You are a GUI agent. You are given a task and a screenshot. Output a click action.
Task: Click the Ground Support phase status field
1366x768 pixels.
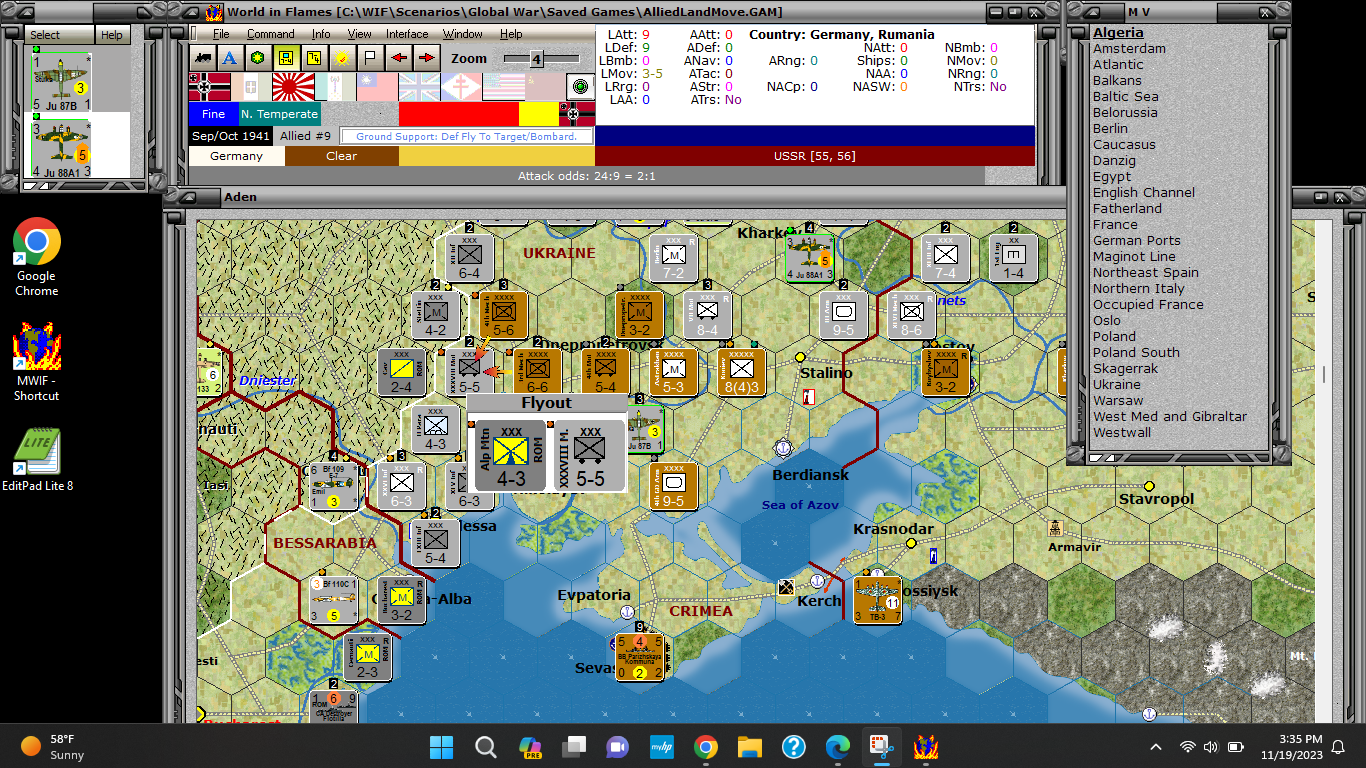(466, 136)
